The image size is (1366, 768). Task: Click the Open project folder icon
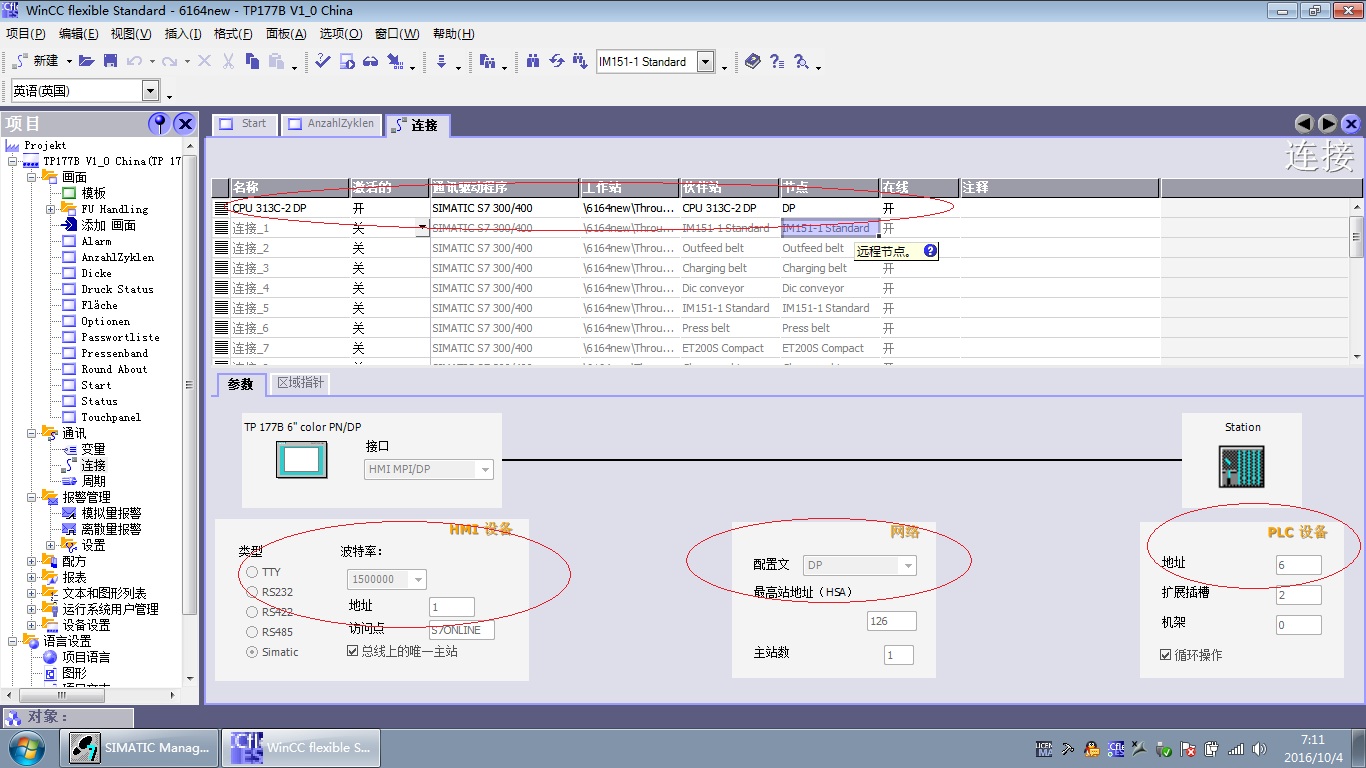pos(87,61)
